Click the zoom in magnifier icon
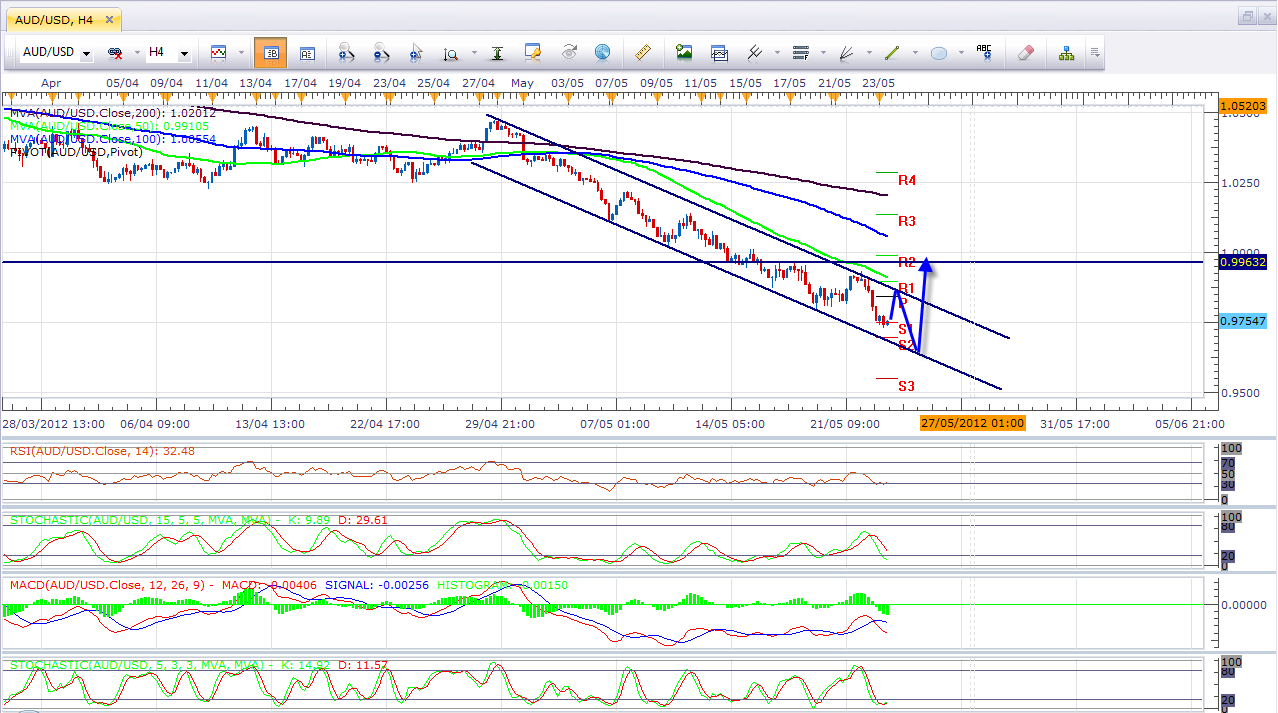The image size is (1278, 713). point(347,52)
